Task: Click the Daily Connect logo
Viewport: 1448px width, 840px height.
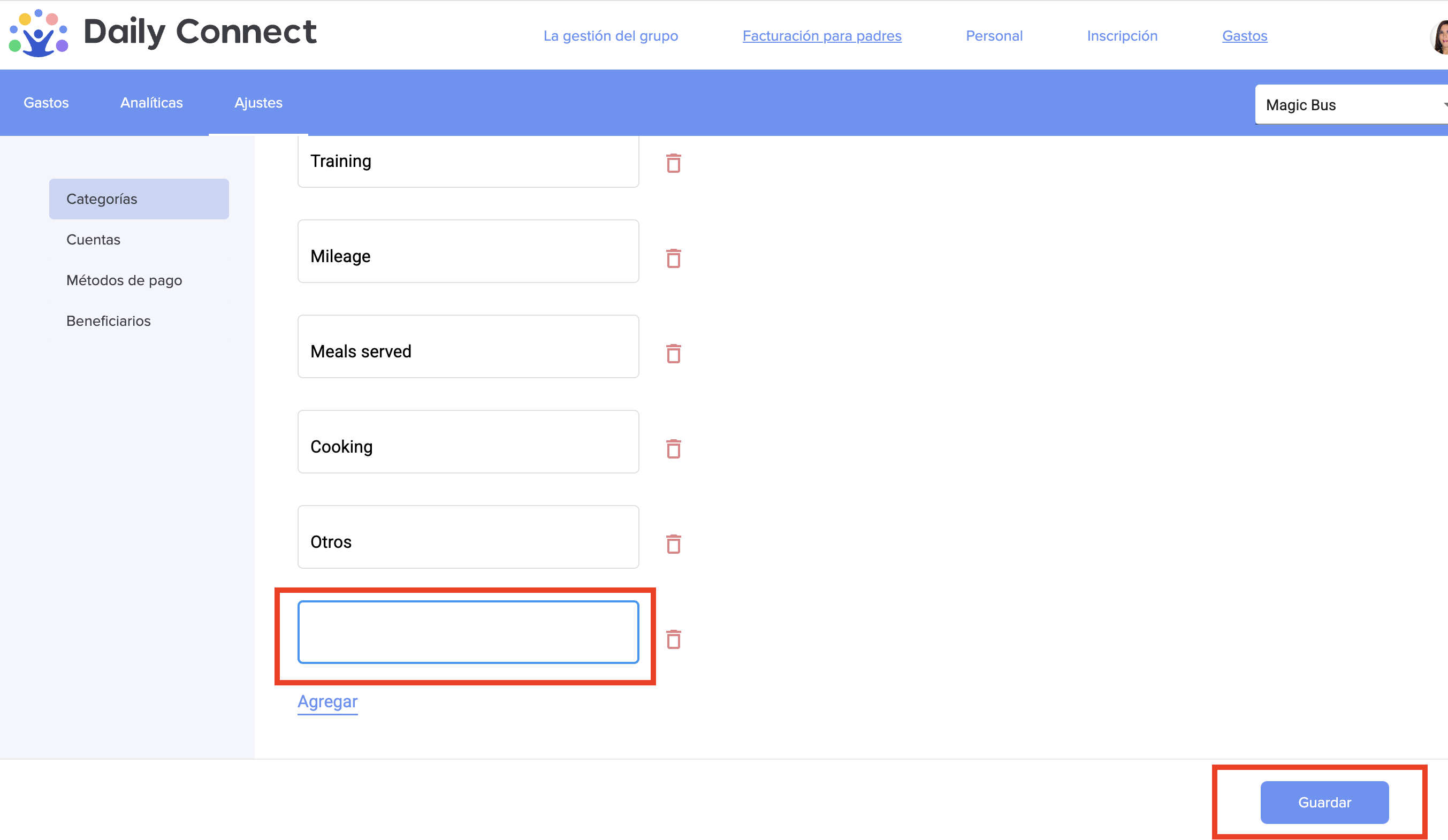Action: (162, 33)
